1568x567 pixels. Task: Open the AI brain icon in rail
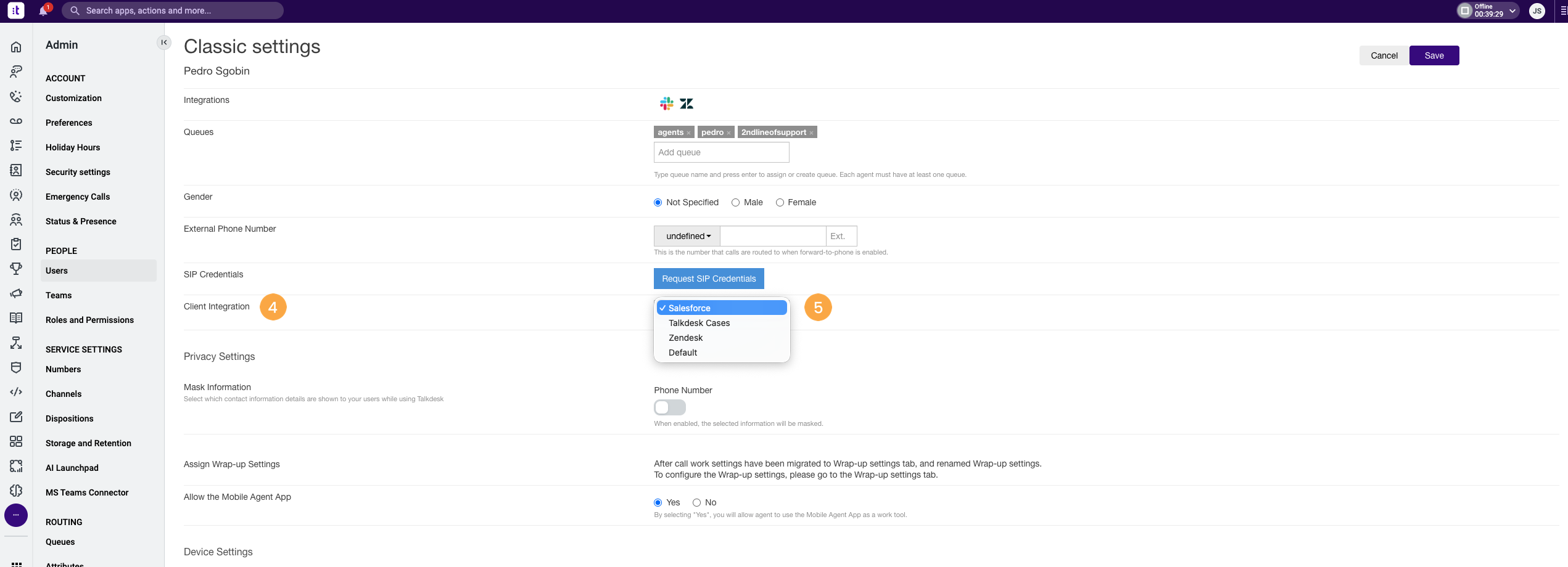(16, 491)
